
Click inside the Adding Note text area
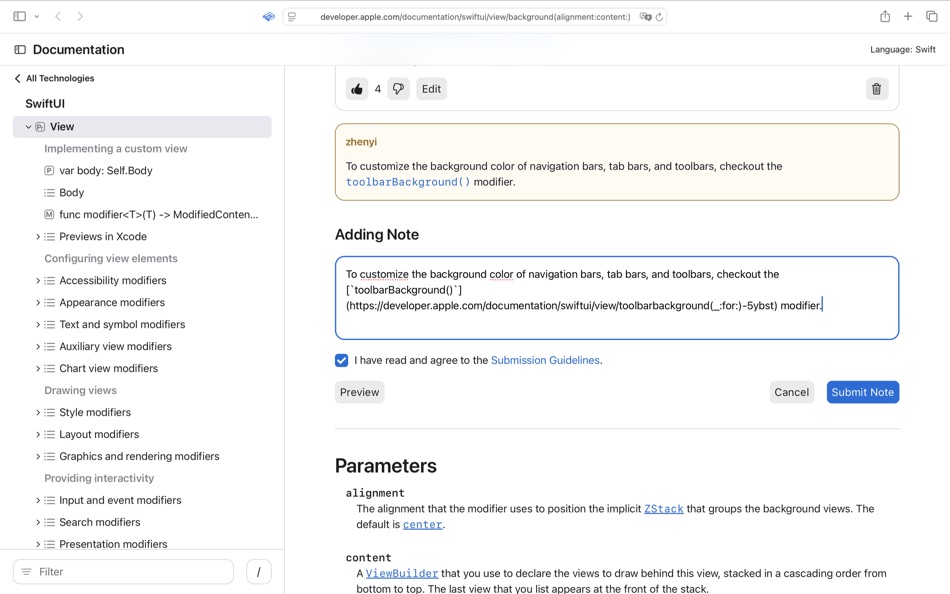coord(617,298)
